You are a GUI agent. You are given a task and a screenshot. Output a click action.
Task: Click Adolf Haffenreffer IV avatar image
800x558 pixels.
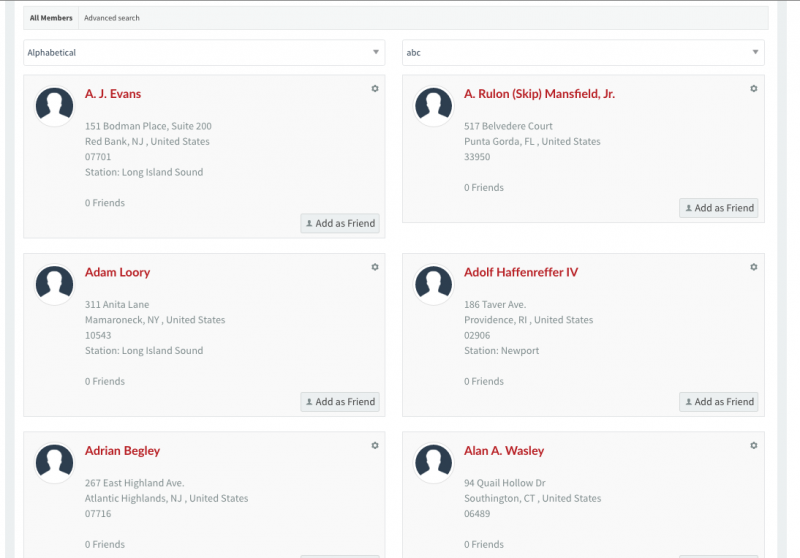[x=433, y=284]
